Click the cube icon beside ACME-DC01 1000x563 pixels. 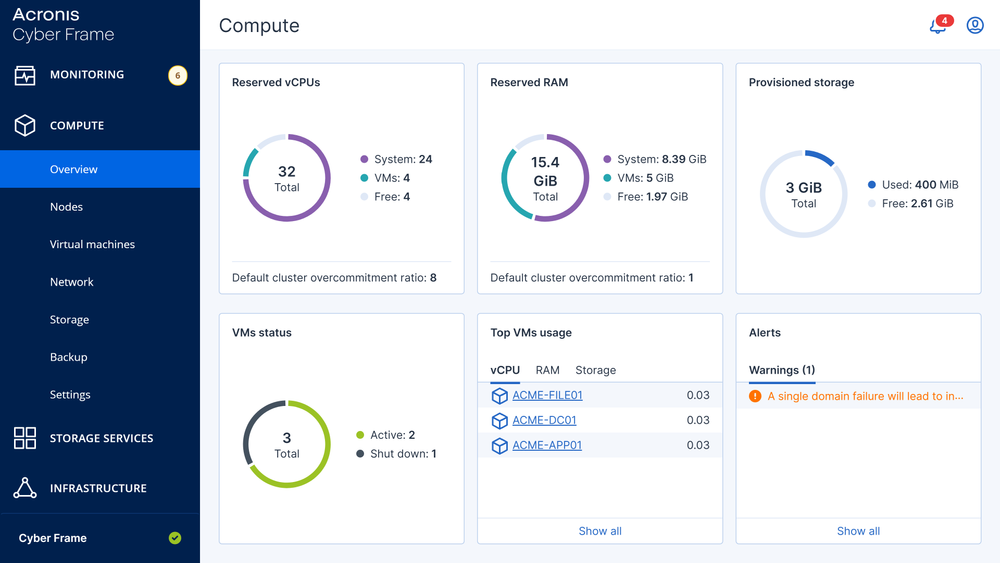[x=499, y=421]
